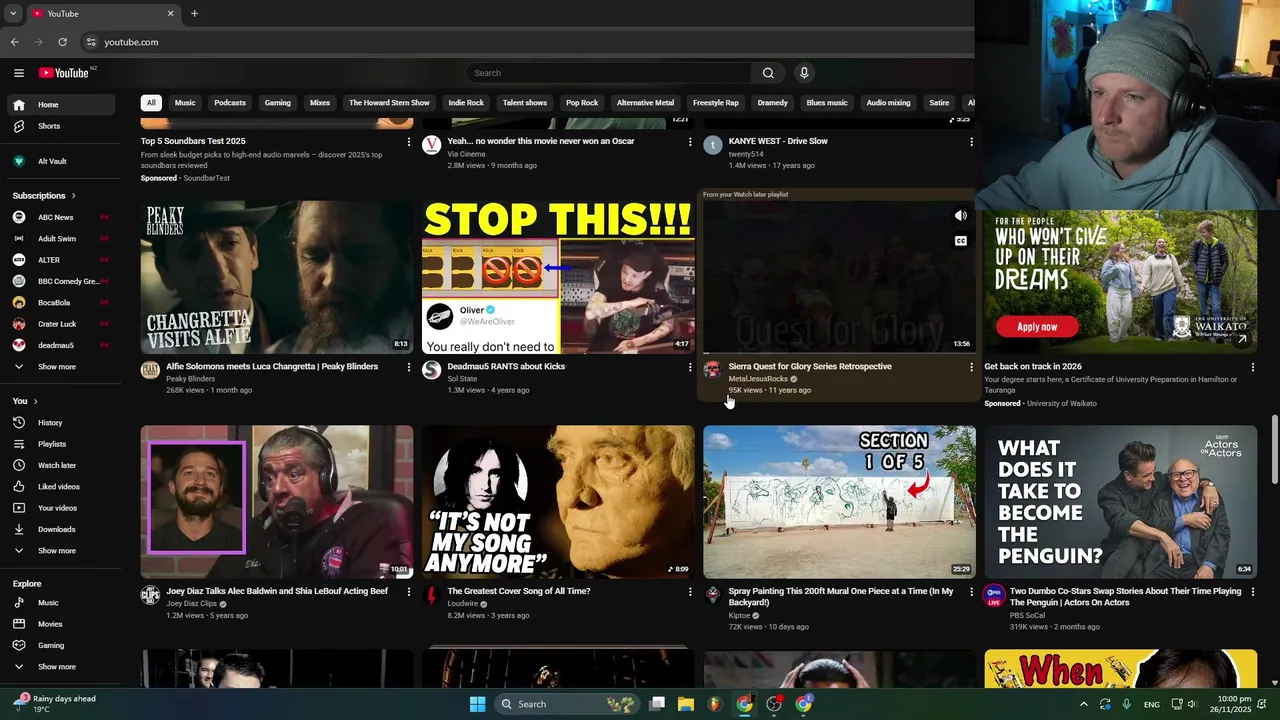1280x720 pixels.
Task: Open Alt Vault sidebar entry
Action: (x=60, y=161)
